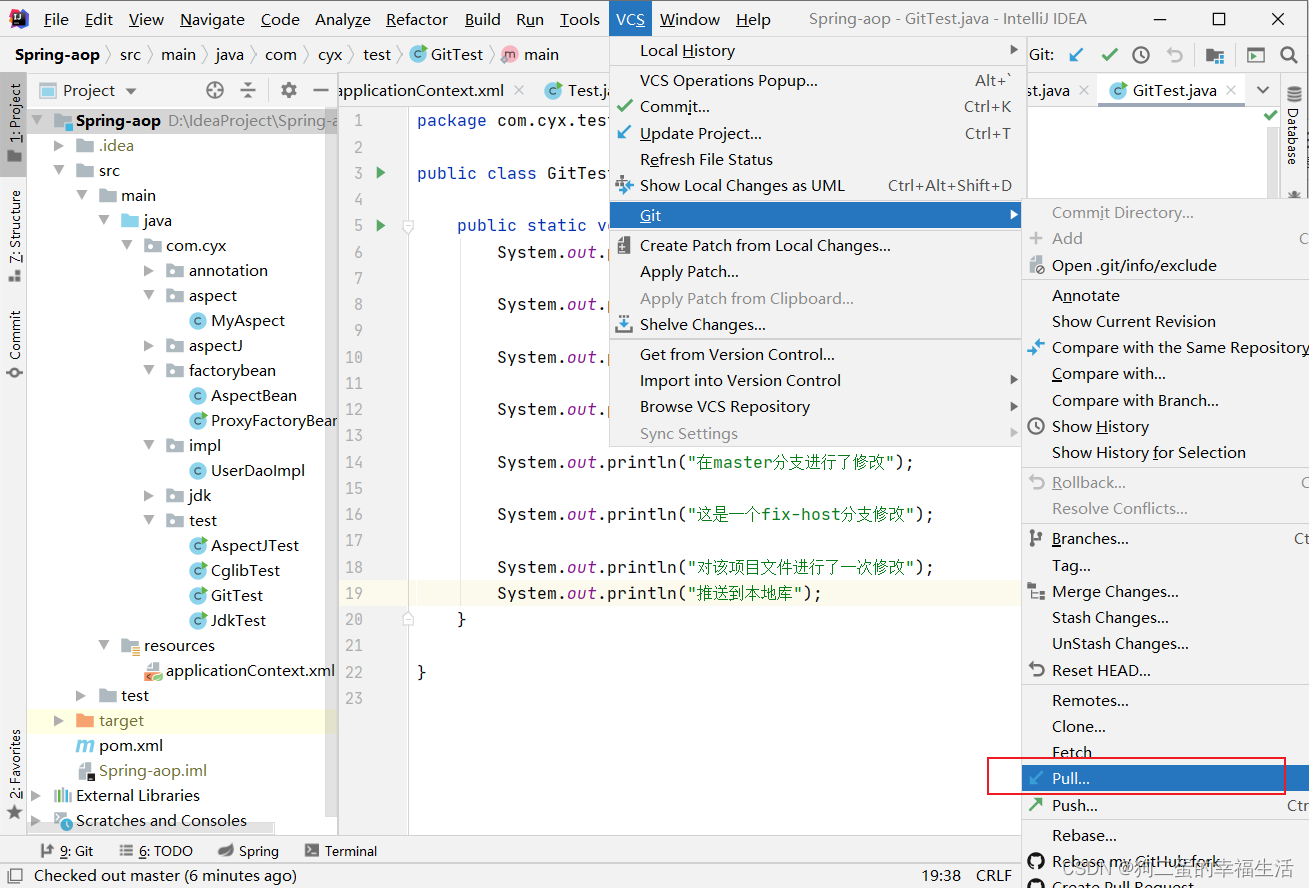Image resolution: width=1309 pixels, height=888 pixels.
Task: Click the tool windows quick-access icon in status bar
Action: pyautogui.click(x=13, y=875)
